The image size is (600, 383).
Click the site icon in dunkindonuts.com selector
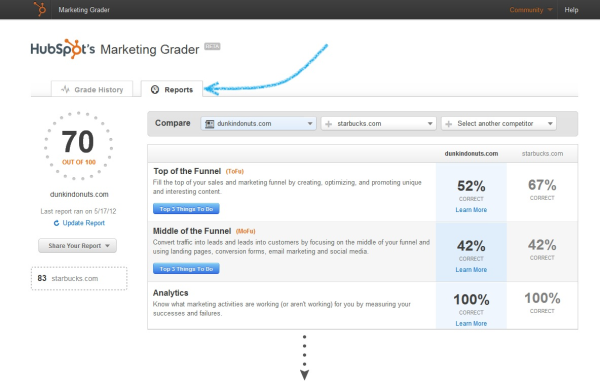click(209, 124)
